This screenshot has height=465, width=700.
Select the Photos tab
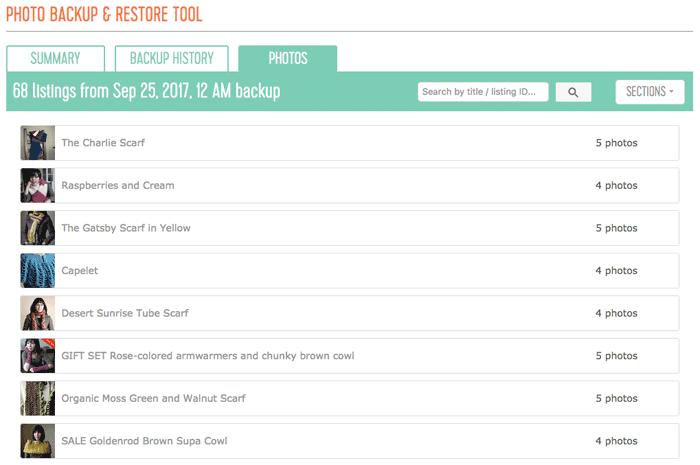pyautogui.click(x=288, y=58)
